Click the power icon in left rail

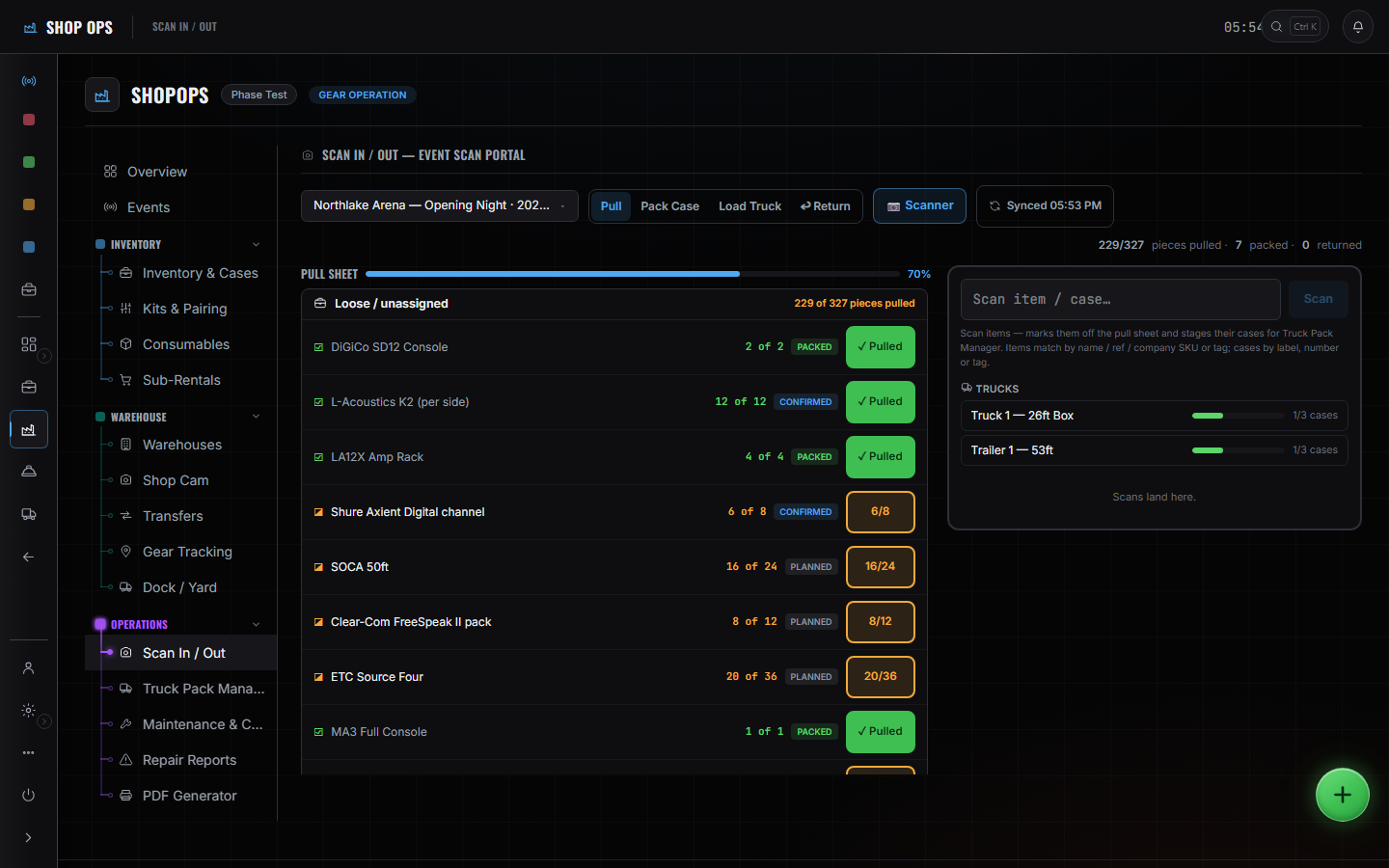tap(29, 795)
